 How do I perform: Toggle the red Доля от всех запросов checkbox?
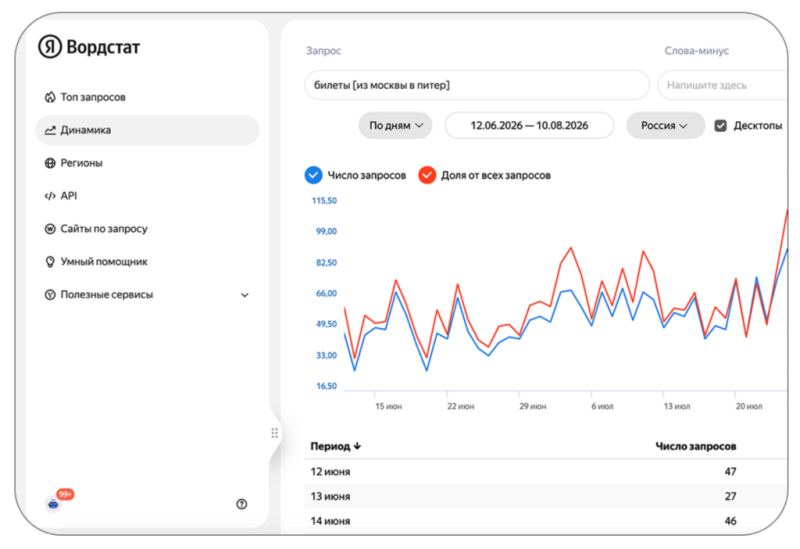click(427, 175)
